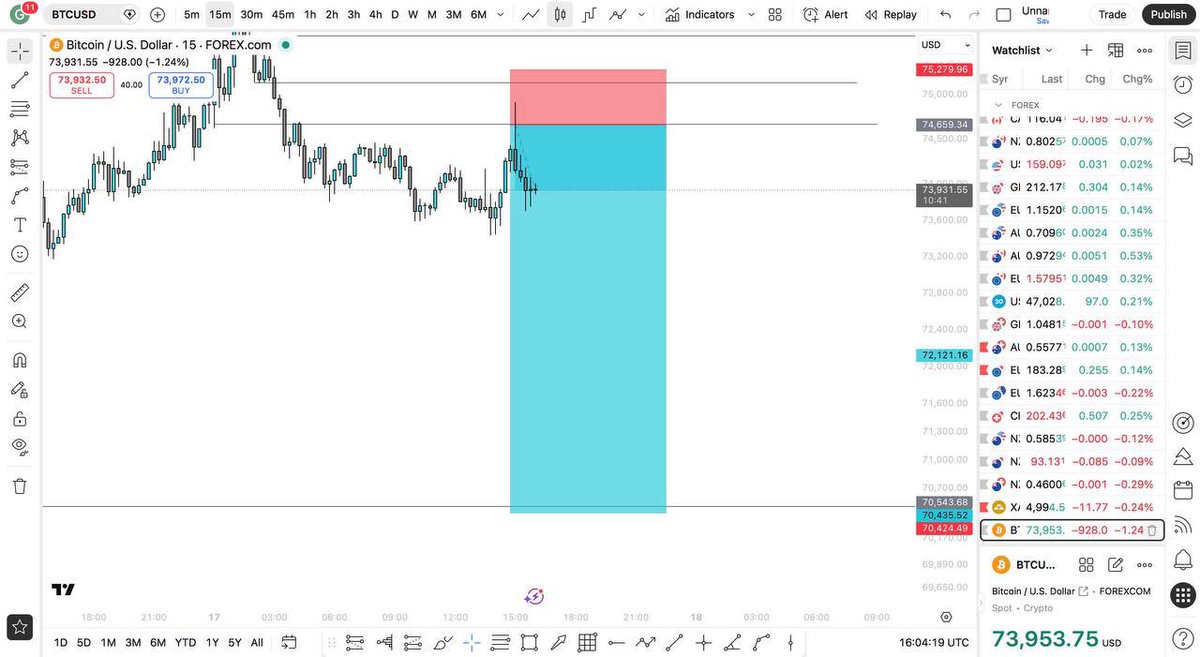
Task: Sort watchlist by Chg% column
Action: pos(1137,78)
